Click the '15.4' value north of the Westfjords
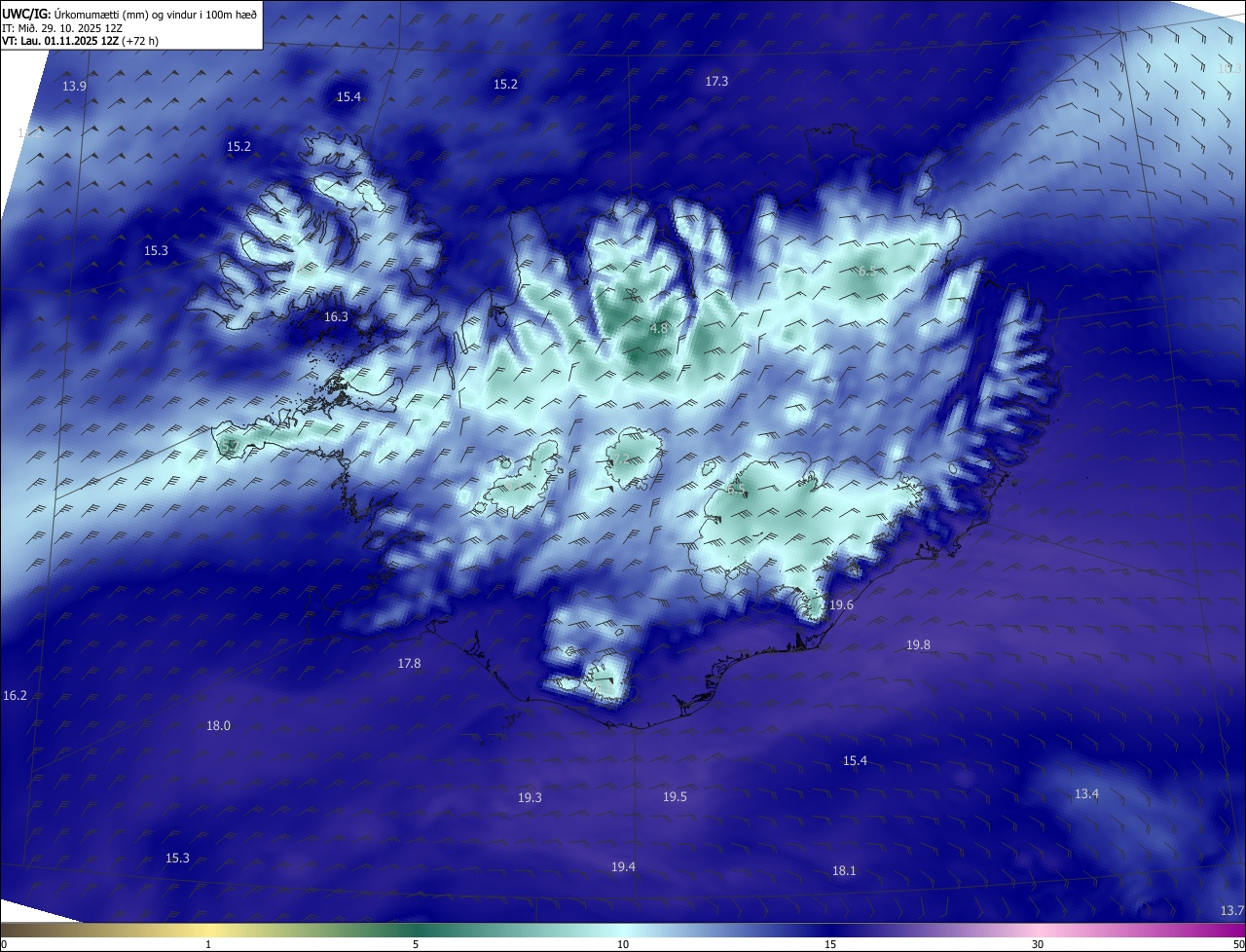The height and width of the screenshot is (952, 1246). coord(348,97)
